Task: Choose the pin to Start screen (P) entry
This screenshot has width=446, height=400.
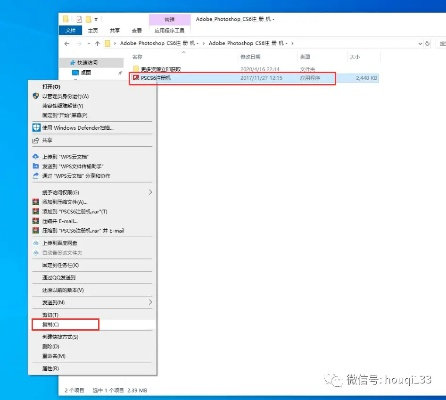Action: (65, 115)
